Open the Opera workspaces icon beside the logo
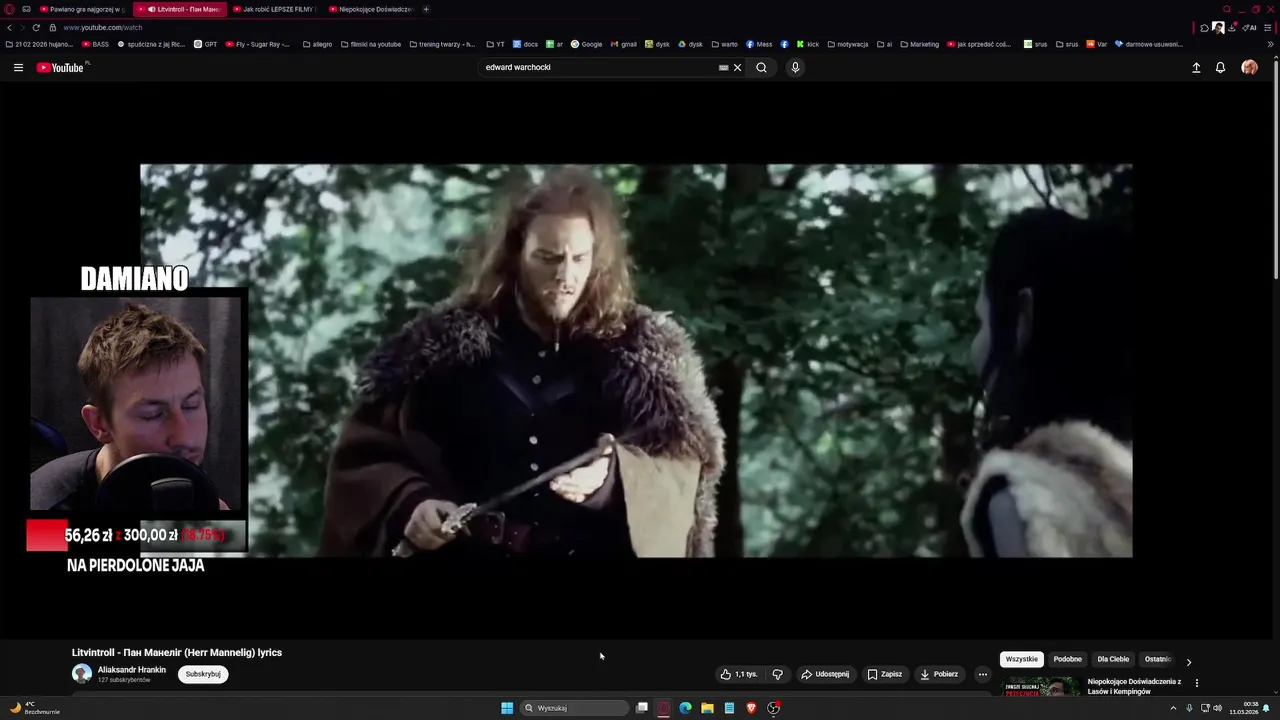 [x=27, y=9]
